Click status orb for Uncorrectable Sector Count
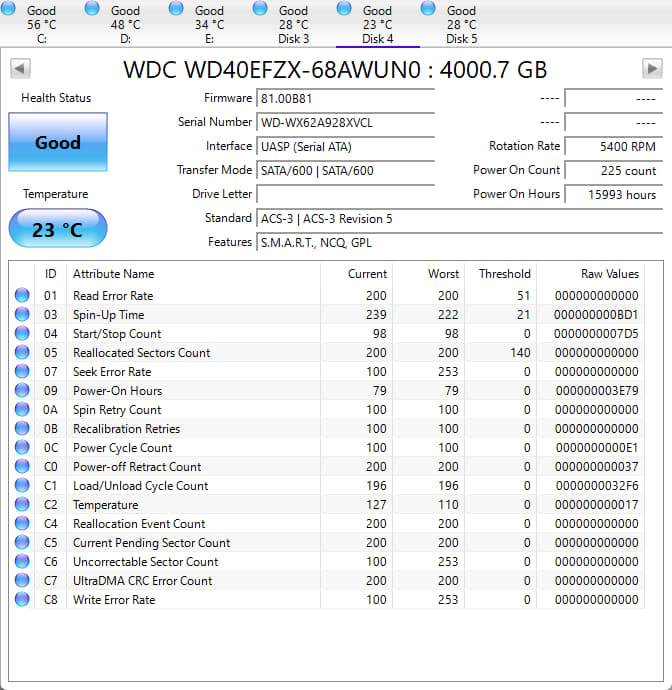 (x=22, y=561)
